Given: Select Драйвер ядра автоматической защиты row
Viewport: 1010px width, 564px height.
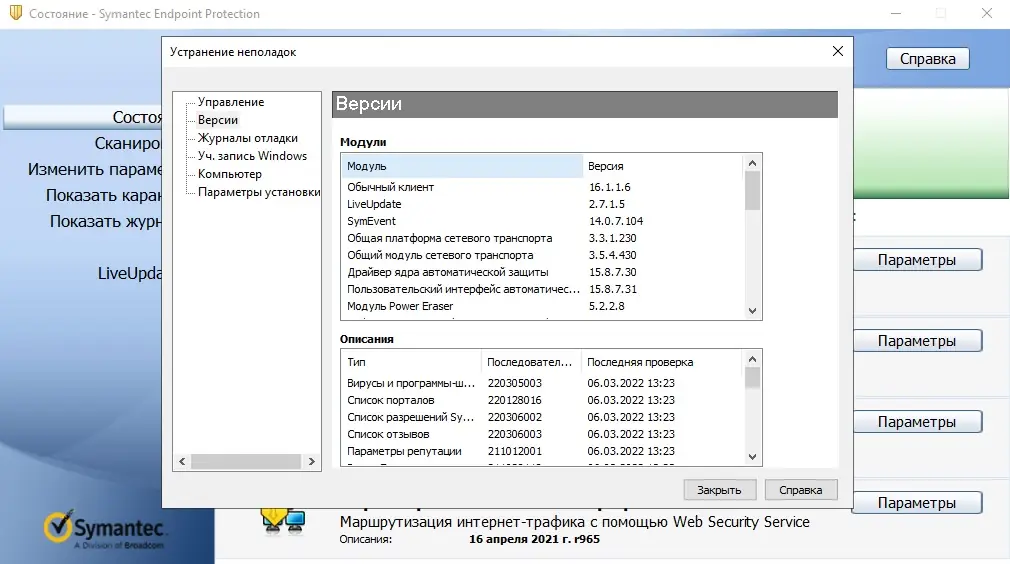Looking at the screenshot, I should pyautogui.click(x=542, y=272).
